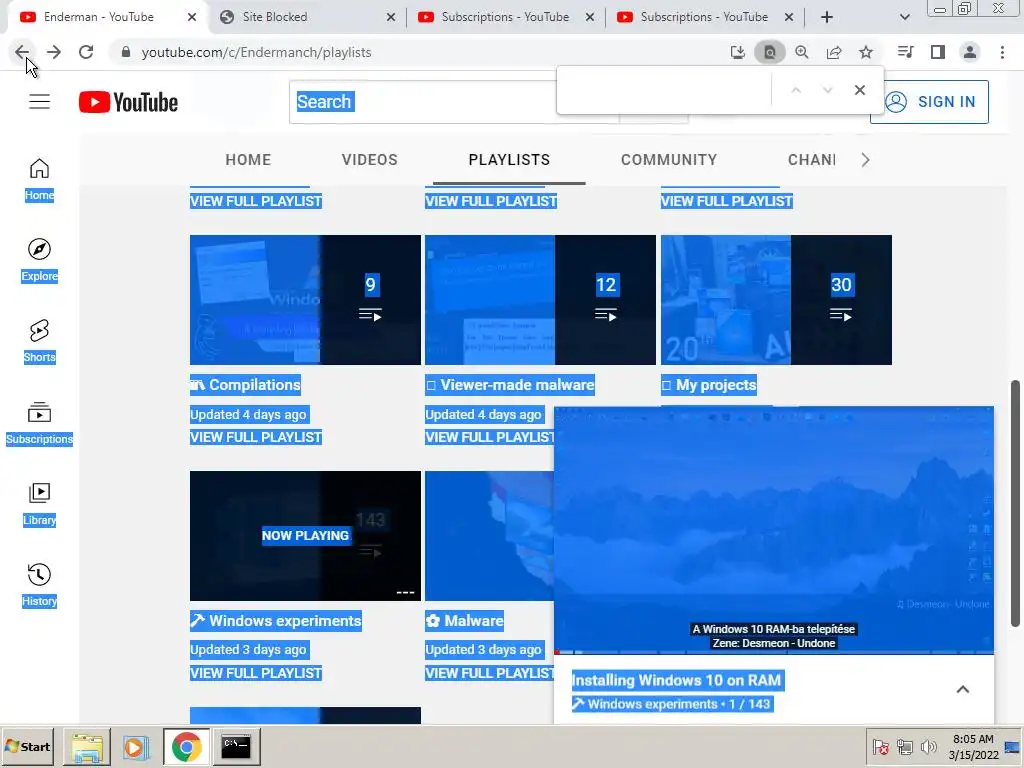Go to YouTube home via the logo
This screenshot has height=768, width=1024.
click(x=128, y=102)
